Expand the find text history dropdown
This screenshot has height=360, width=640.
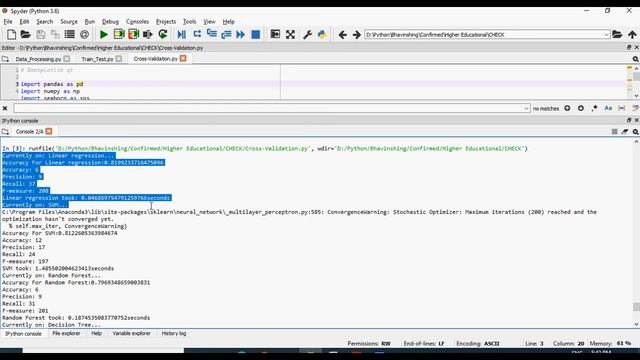click(x=526, y=108)
